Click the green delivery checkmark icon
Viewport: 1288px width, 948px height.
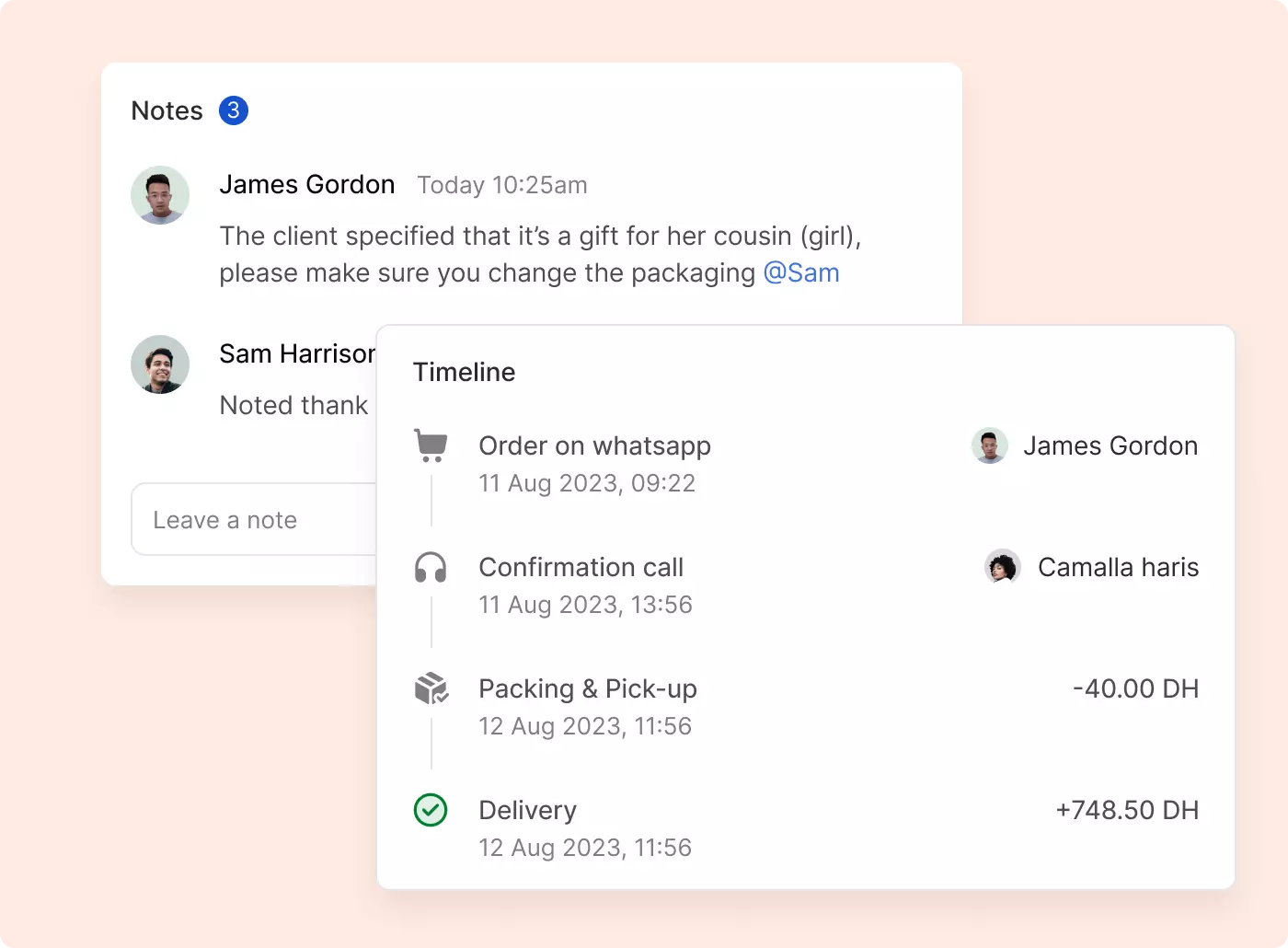(x=431, y=810)
